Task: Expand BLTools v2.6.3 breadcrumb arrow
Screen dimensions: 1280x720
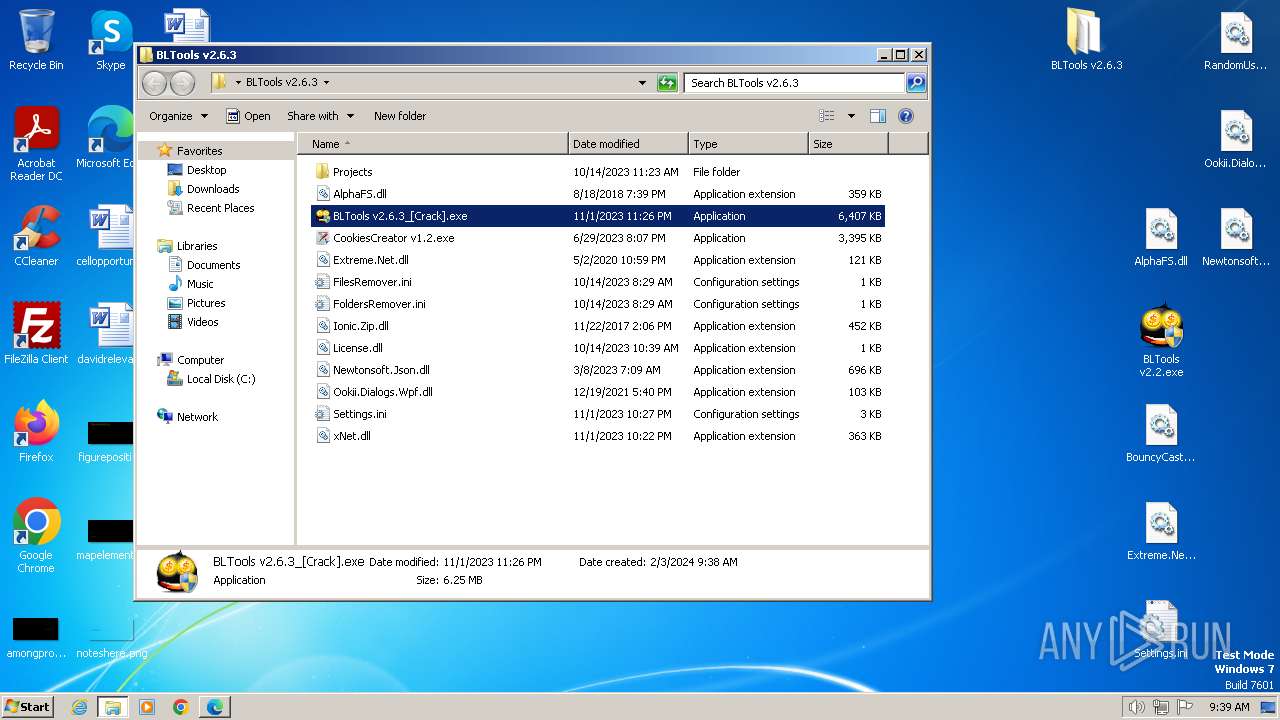Action: [x=326, y=83]
